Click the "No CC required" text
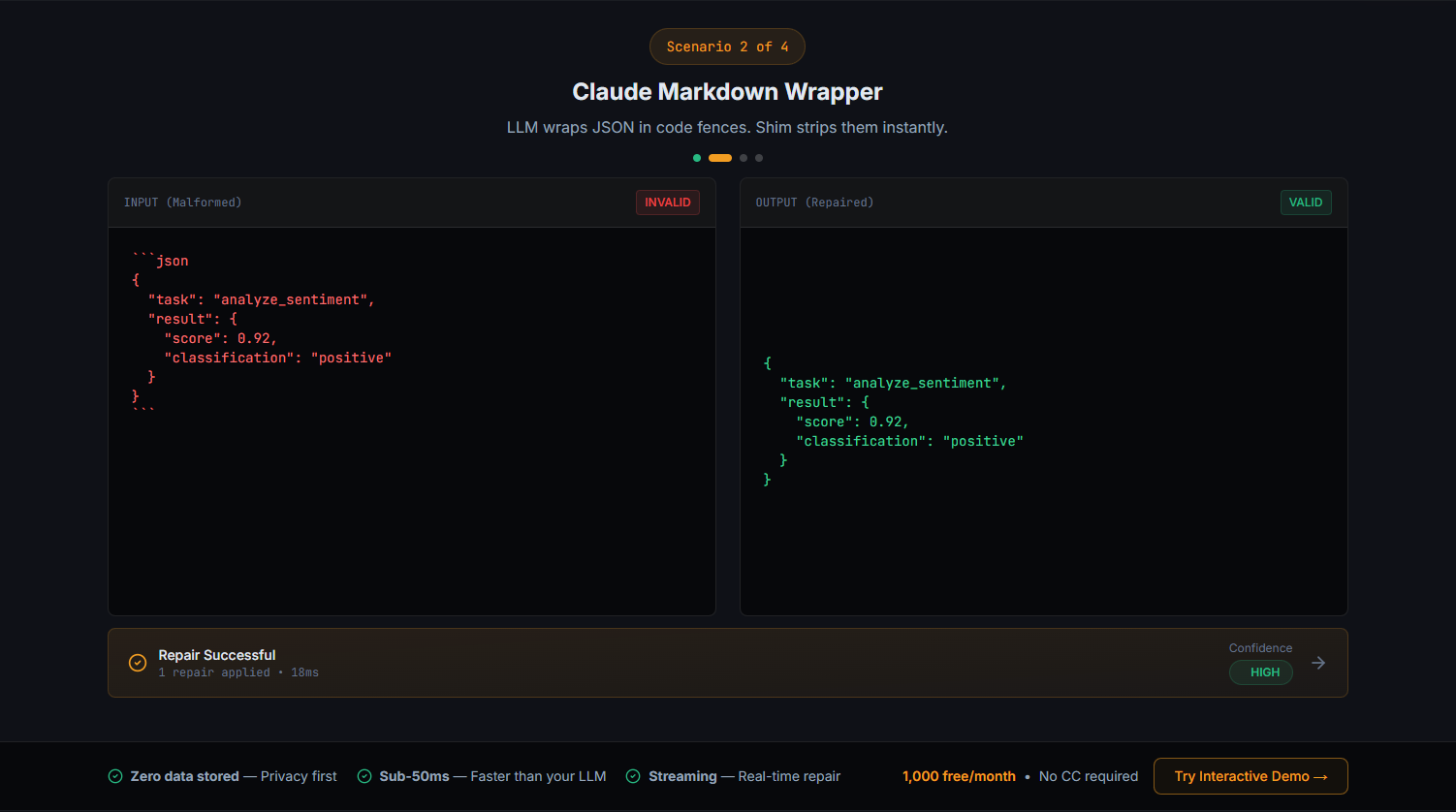This screenshot has height=812, width=1456. 1089,776
